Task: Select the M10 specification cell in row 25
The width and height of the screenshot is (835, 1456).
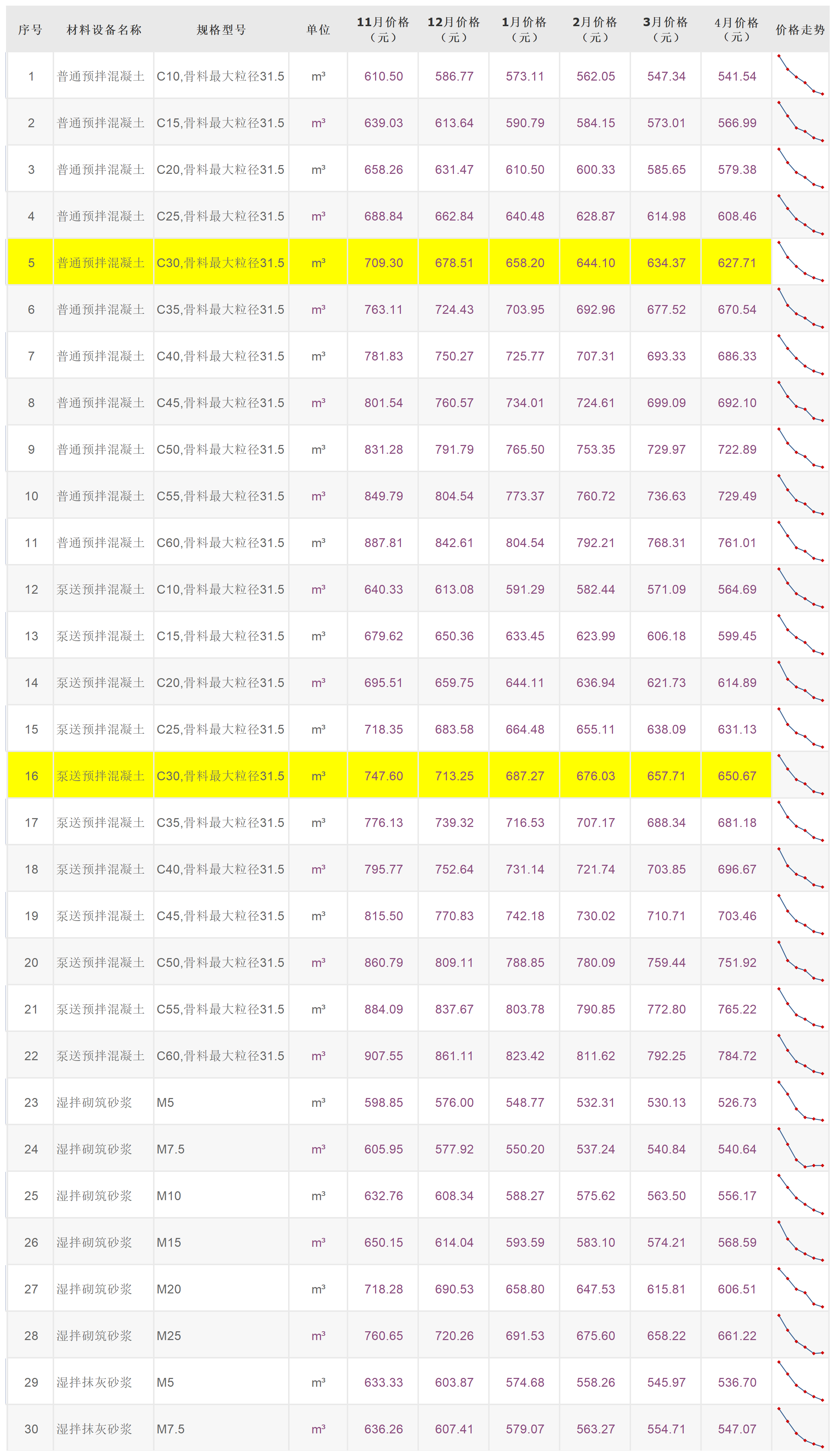Action: point(169,1196)
